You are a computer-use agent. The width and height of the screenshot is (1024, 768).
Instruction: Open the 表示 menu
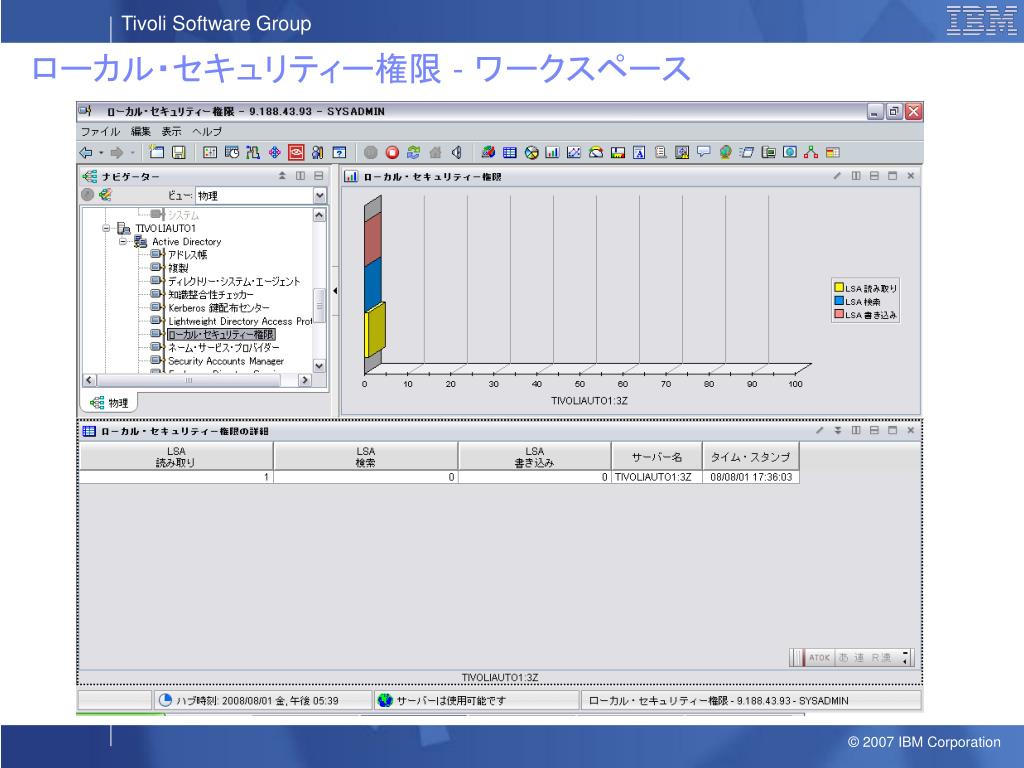pos(171,131)
